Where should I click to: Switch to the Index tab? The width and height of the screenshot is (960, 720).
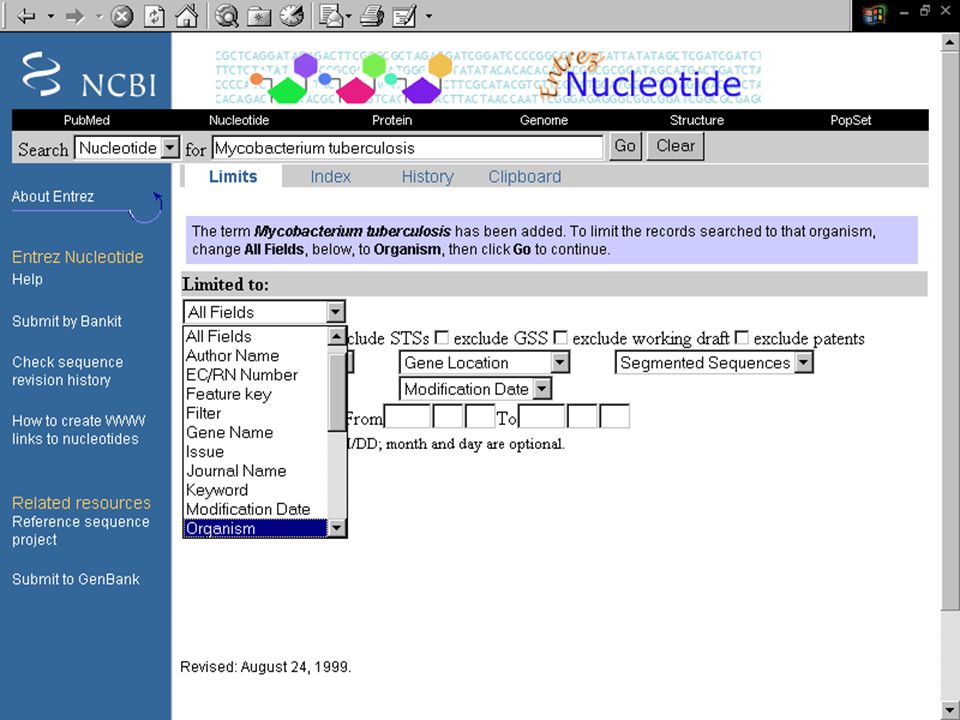330,177
